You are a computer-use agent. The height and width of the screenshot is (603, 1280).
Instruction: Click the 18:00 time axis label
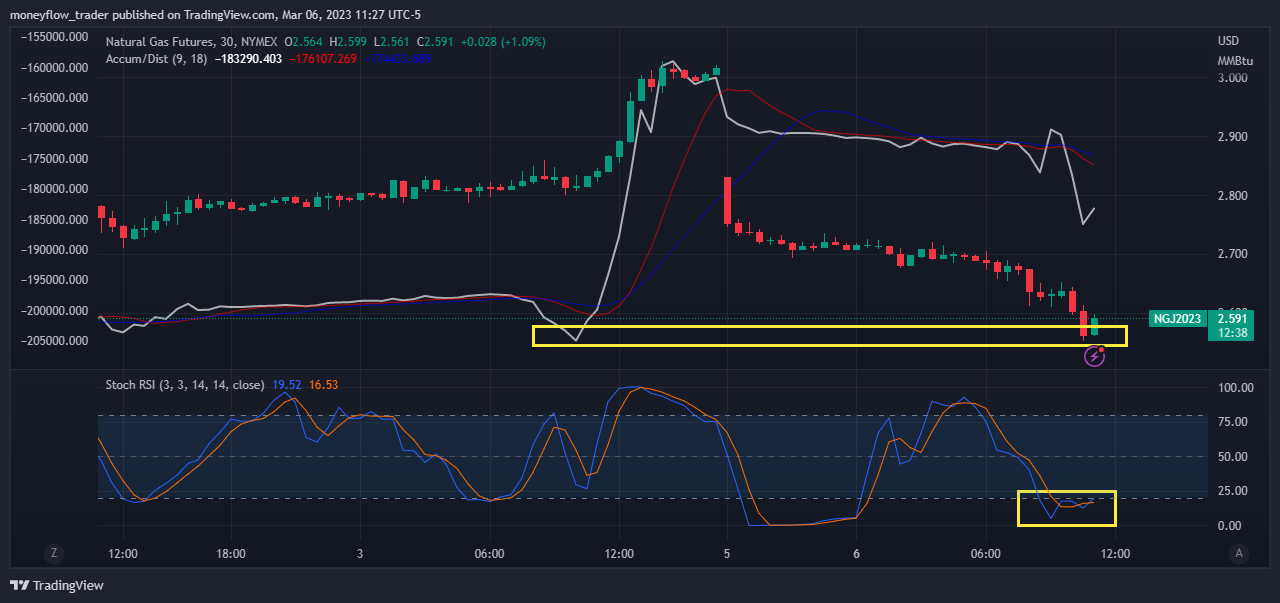[231, 553]
